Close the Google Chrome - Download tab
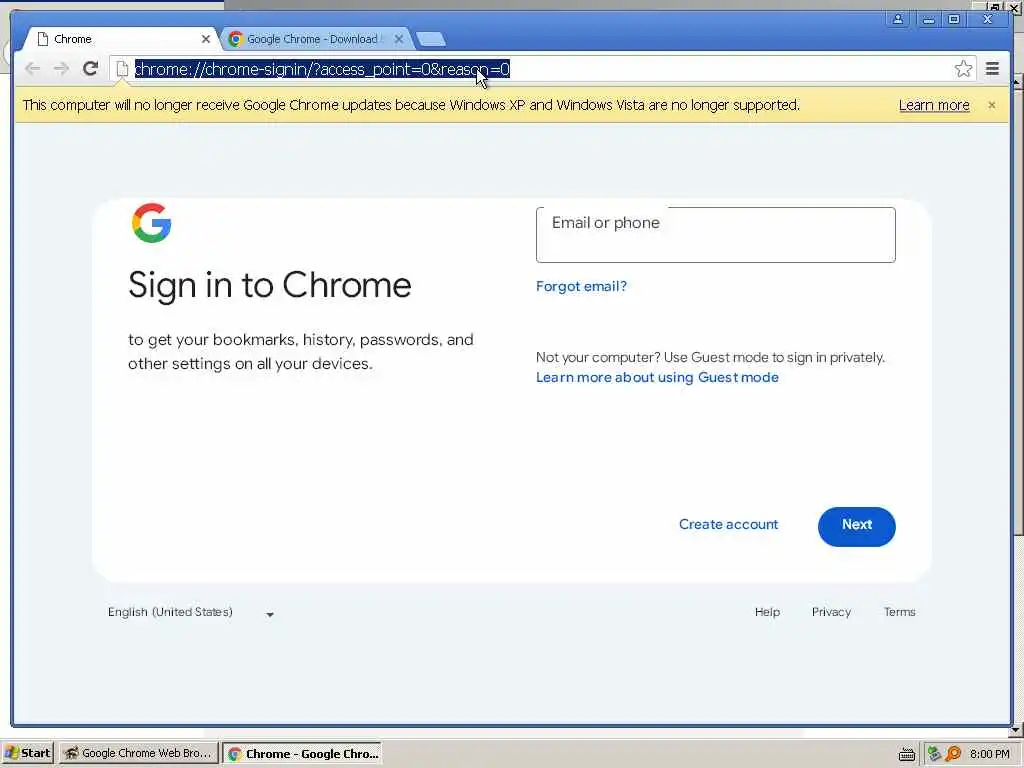 399,39
